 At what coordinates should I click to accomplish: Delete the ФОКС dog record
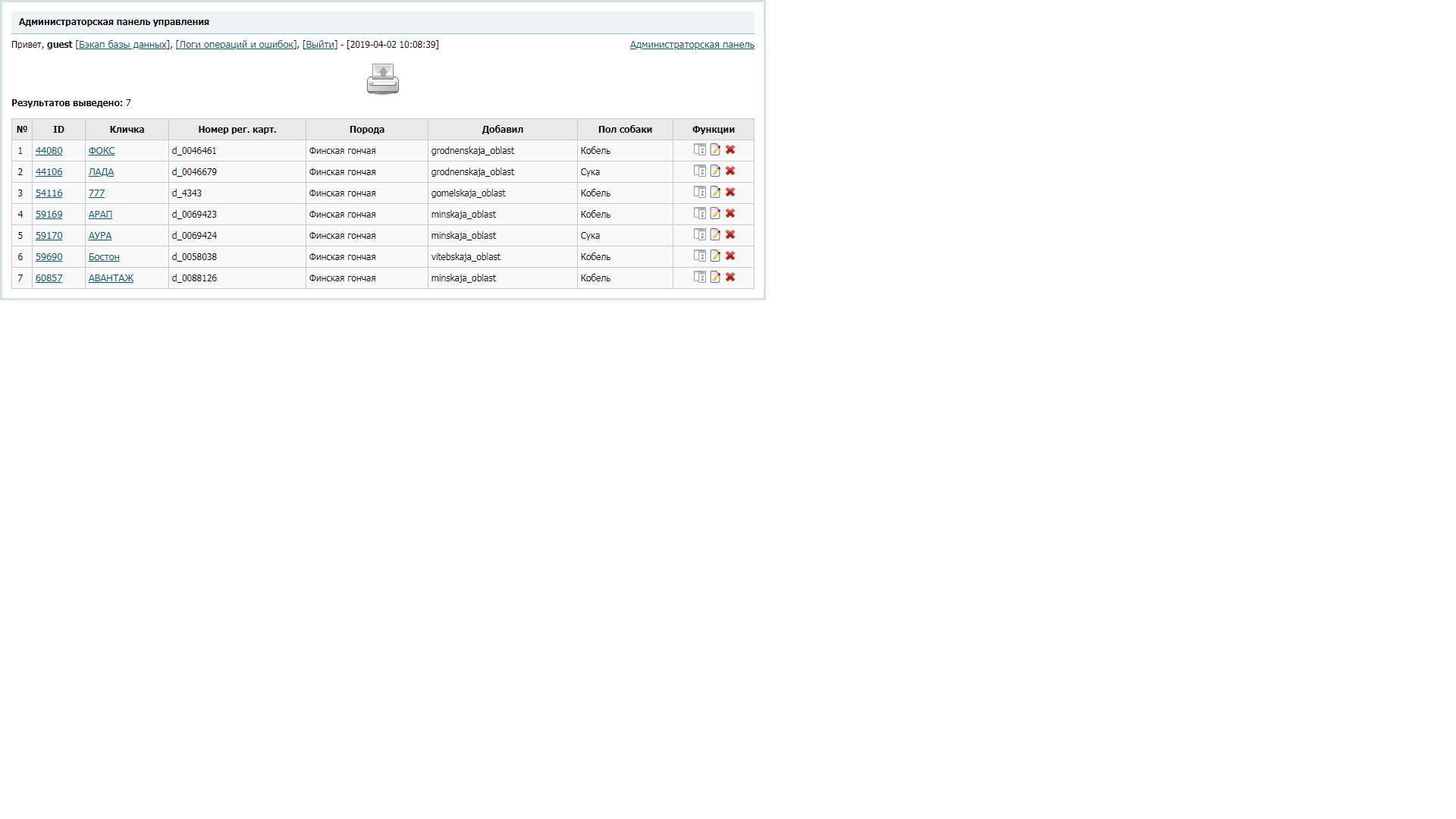pos(730,150)
